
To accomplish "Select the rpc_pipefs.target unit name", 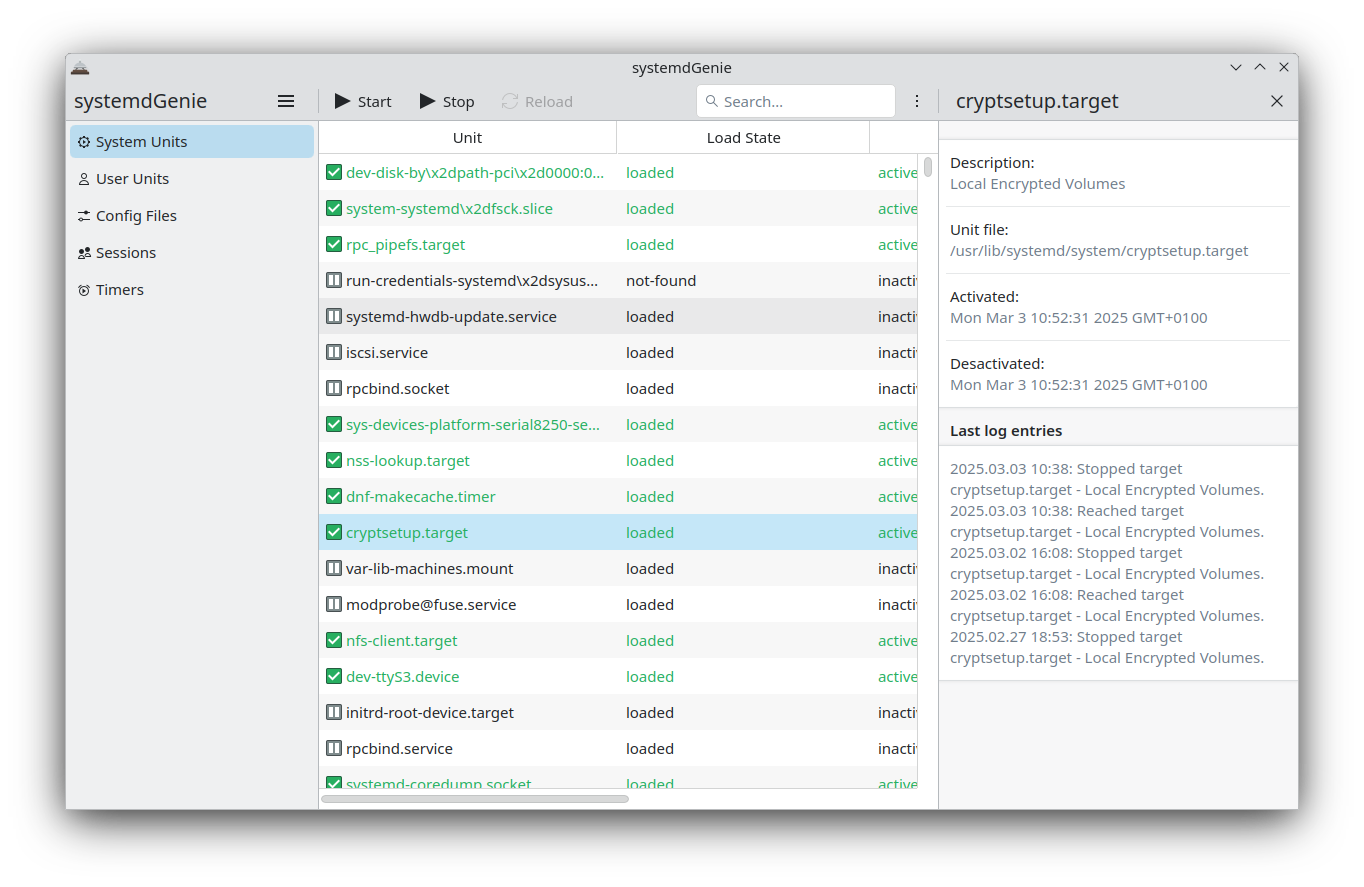I will pyautogui.click(x=405, y=245).
